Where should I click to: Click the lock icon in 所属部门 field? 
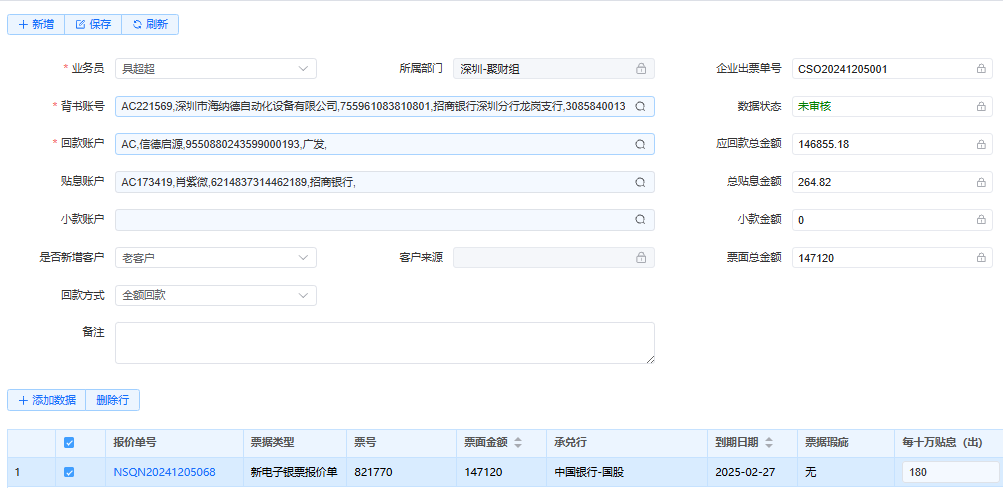click(x=641, y=69)
